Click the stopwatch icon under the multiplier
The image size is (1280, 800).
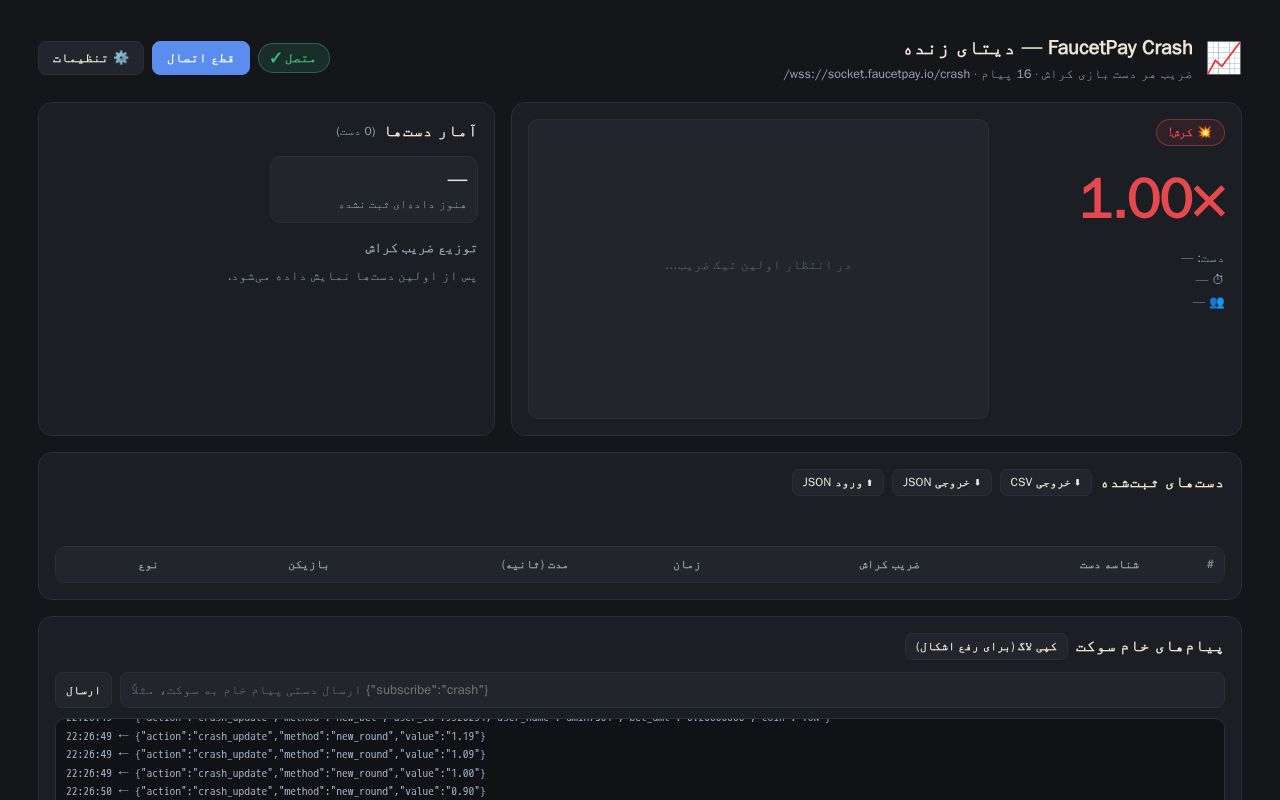[1217, 280]
